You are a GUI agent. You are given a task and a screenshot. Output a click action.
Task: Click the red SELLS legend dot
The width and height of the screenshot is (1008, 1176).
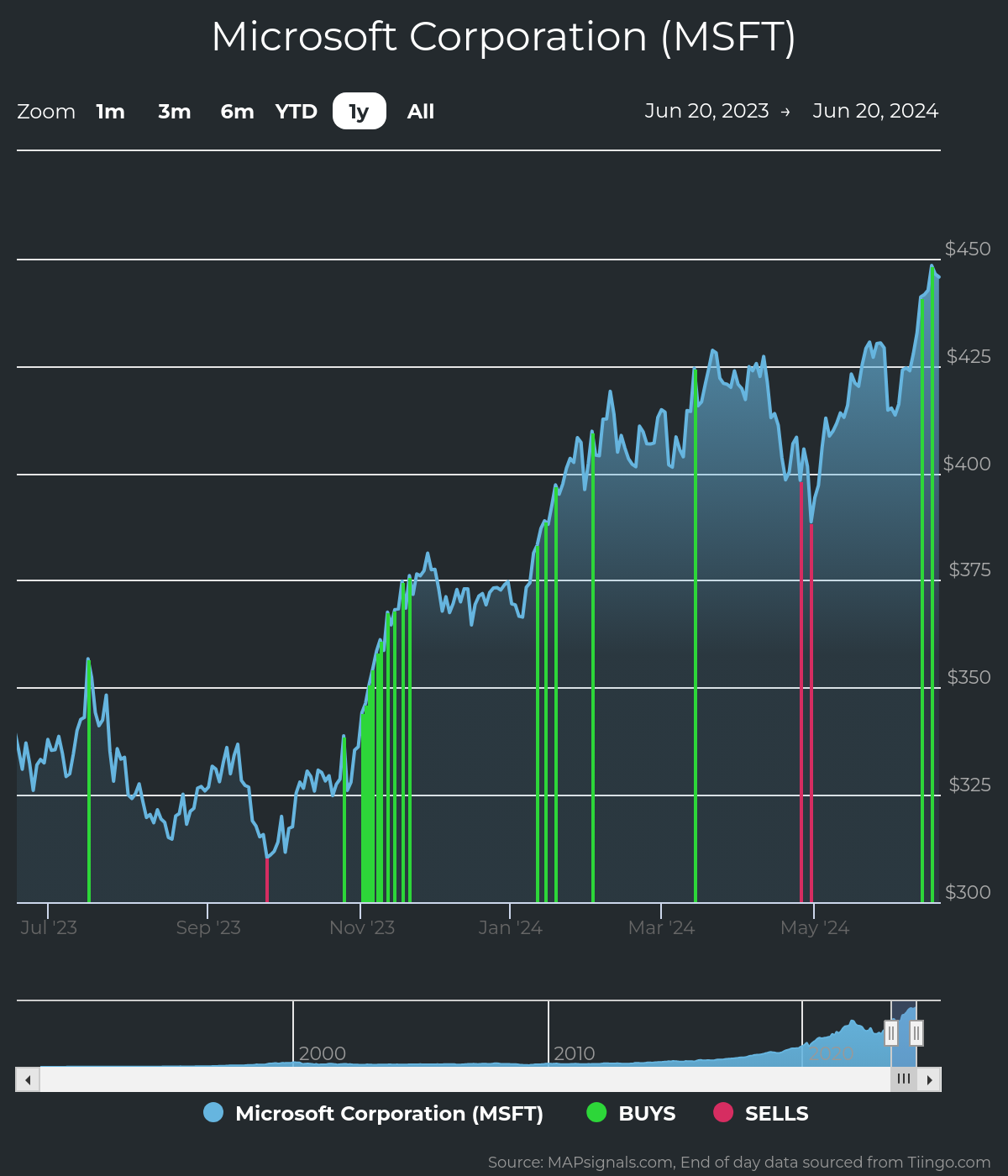tap(723, 1112)
